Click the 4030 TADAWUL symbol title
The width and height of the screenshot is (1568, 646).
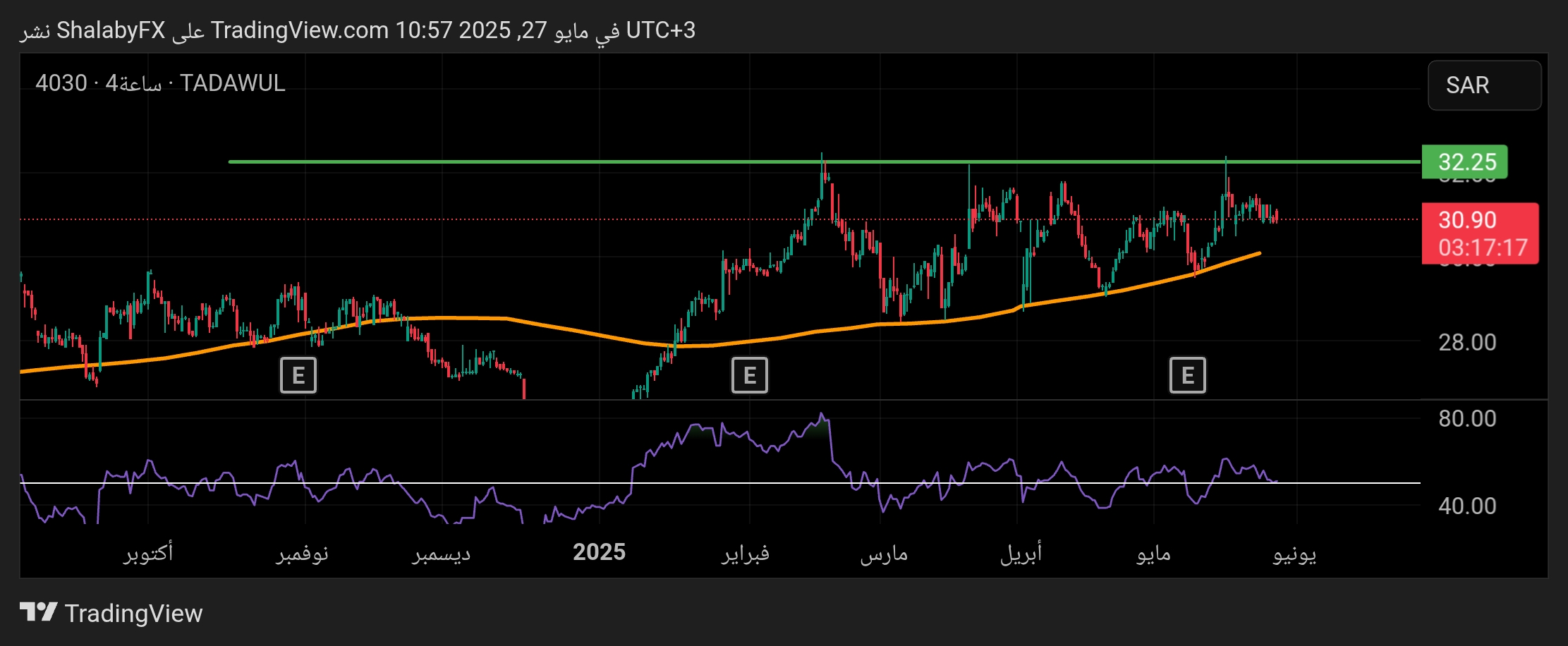pyautogui.click(x=160, y=83)
